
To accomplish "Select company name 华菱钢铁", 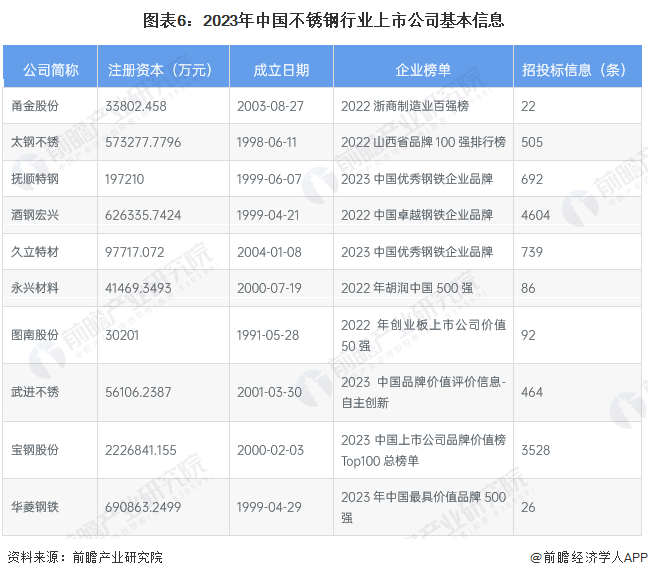I will tap(35, 507).
